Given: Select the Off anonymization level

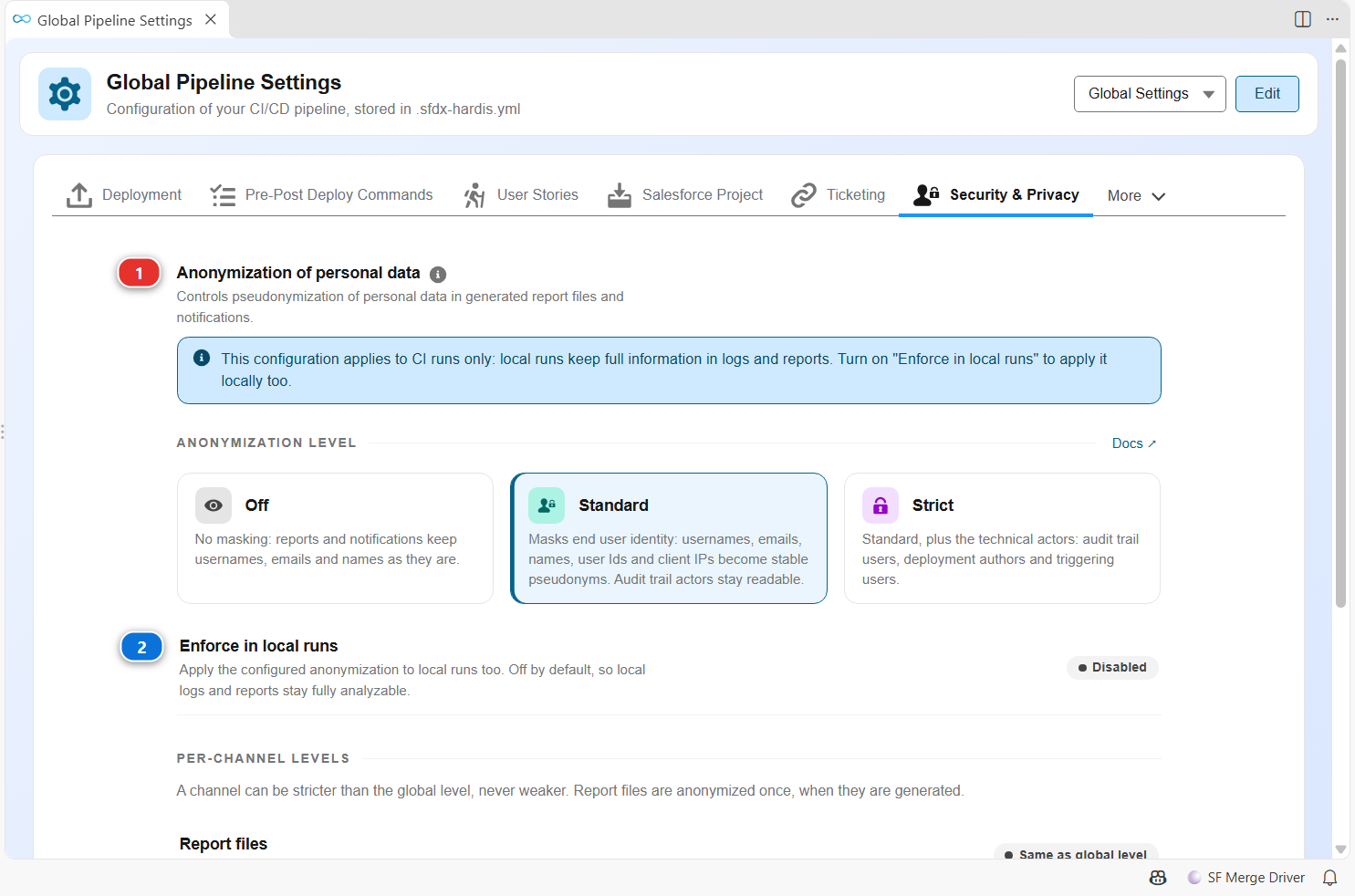Looking at the screenshot, I should pos(335,538).
